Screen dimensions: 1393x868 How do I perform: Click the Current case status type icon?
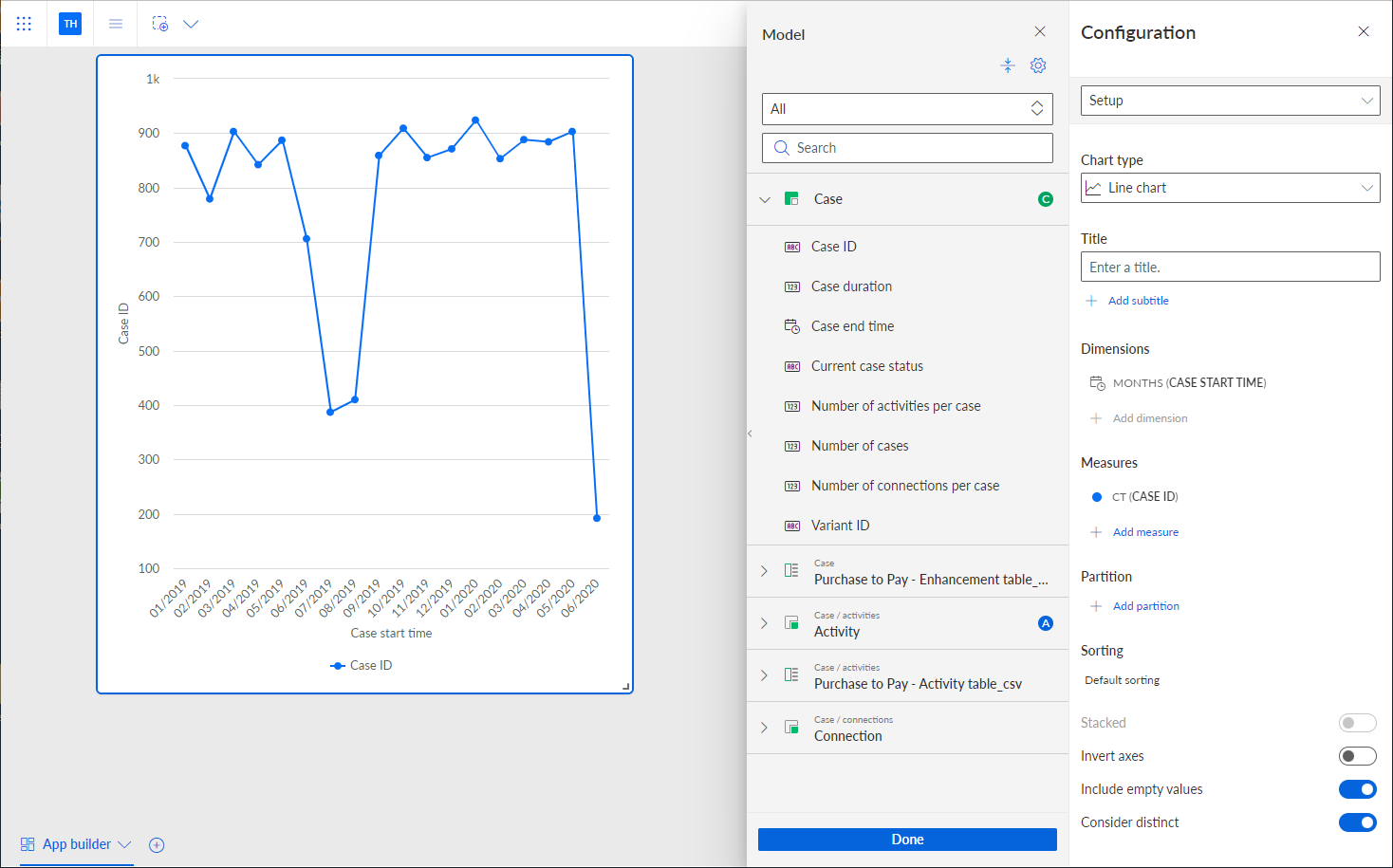(x=791, y=366)
